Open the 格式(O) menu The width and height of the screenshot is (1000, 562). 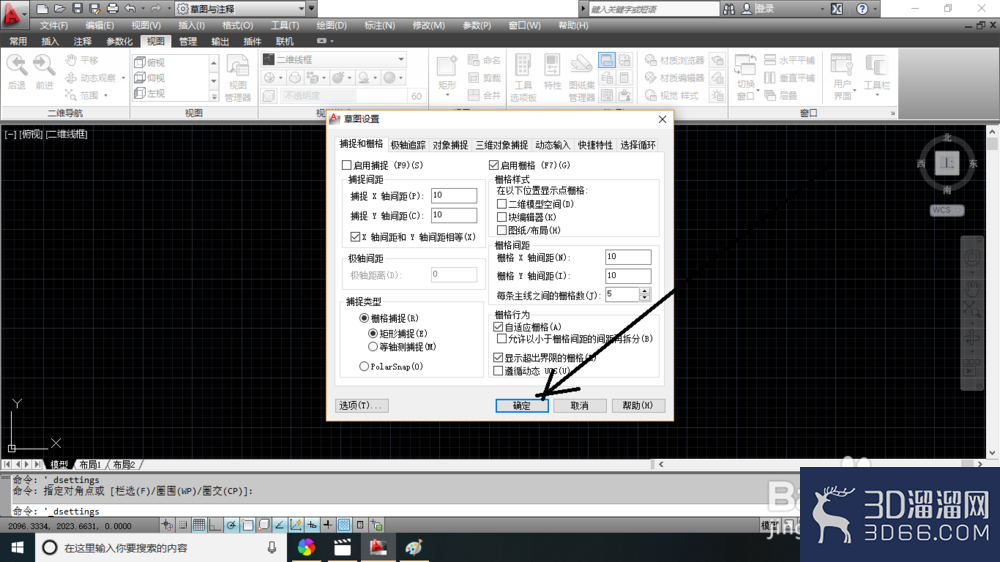pyautogui.click(x=237, y=26)
